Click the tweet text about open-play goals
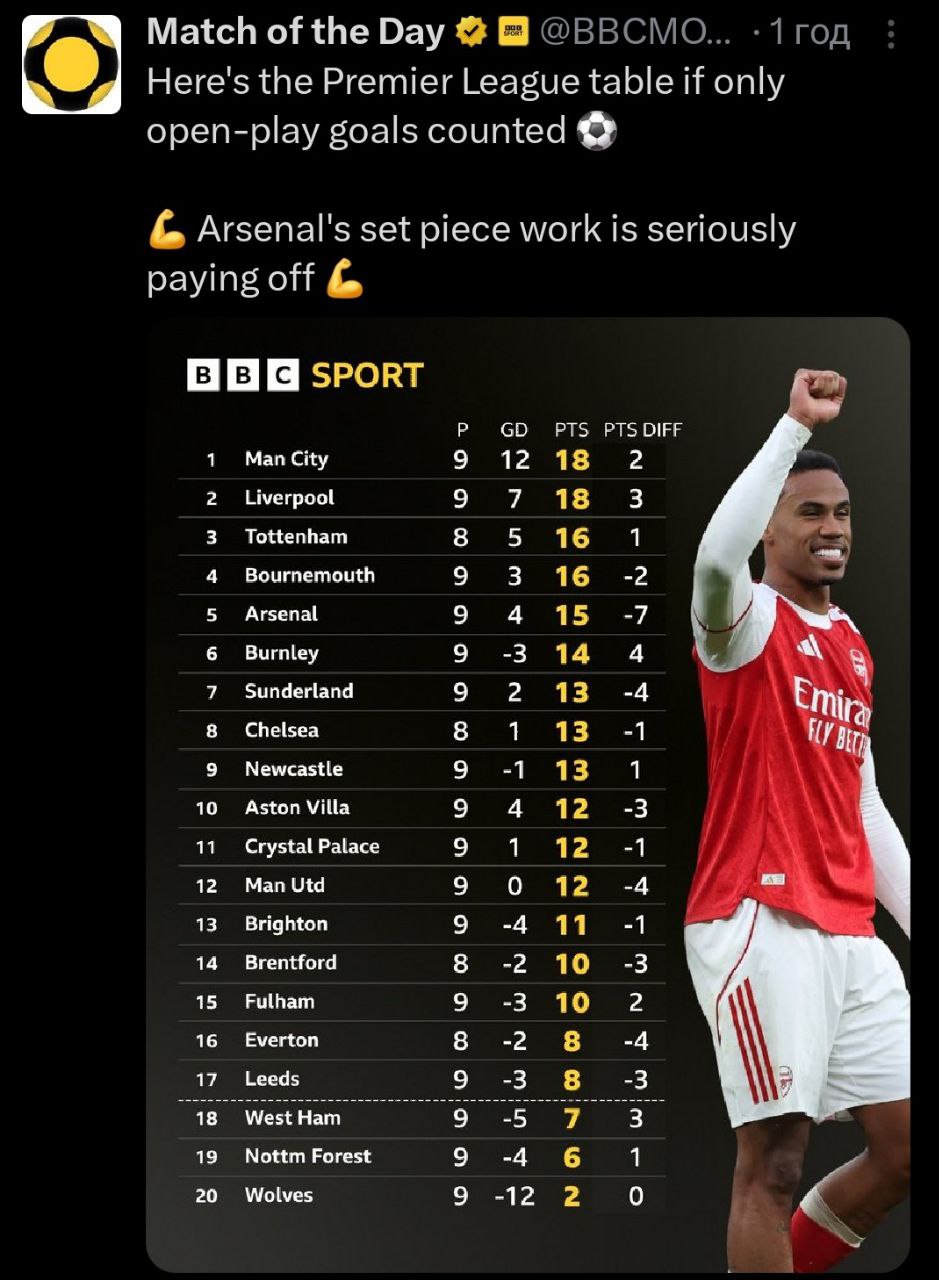The width and height of the screenshot is (939, 1280). pos(465,106)
